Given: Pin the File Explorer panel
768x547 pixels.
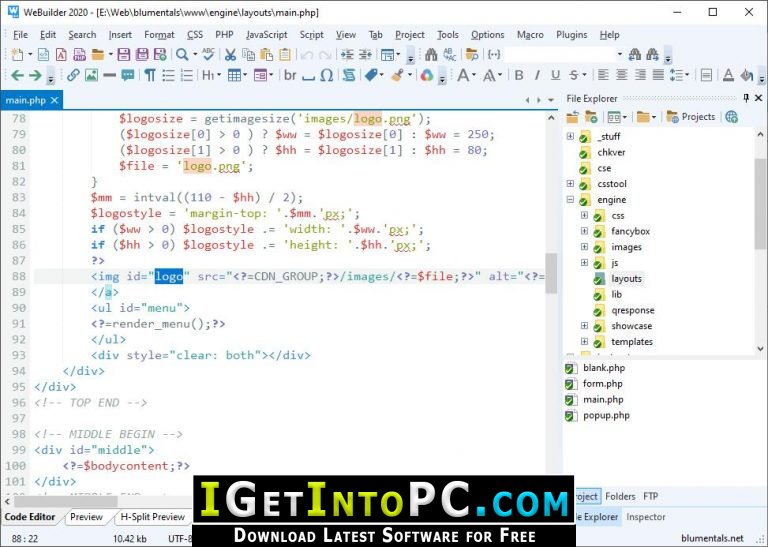Looking at the screenshot, I should point(746,98).
